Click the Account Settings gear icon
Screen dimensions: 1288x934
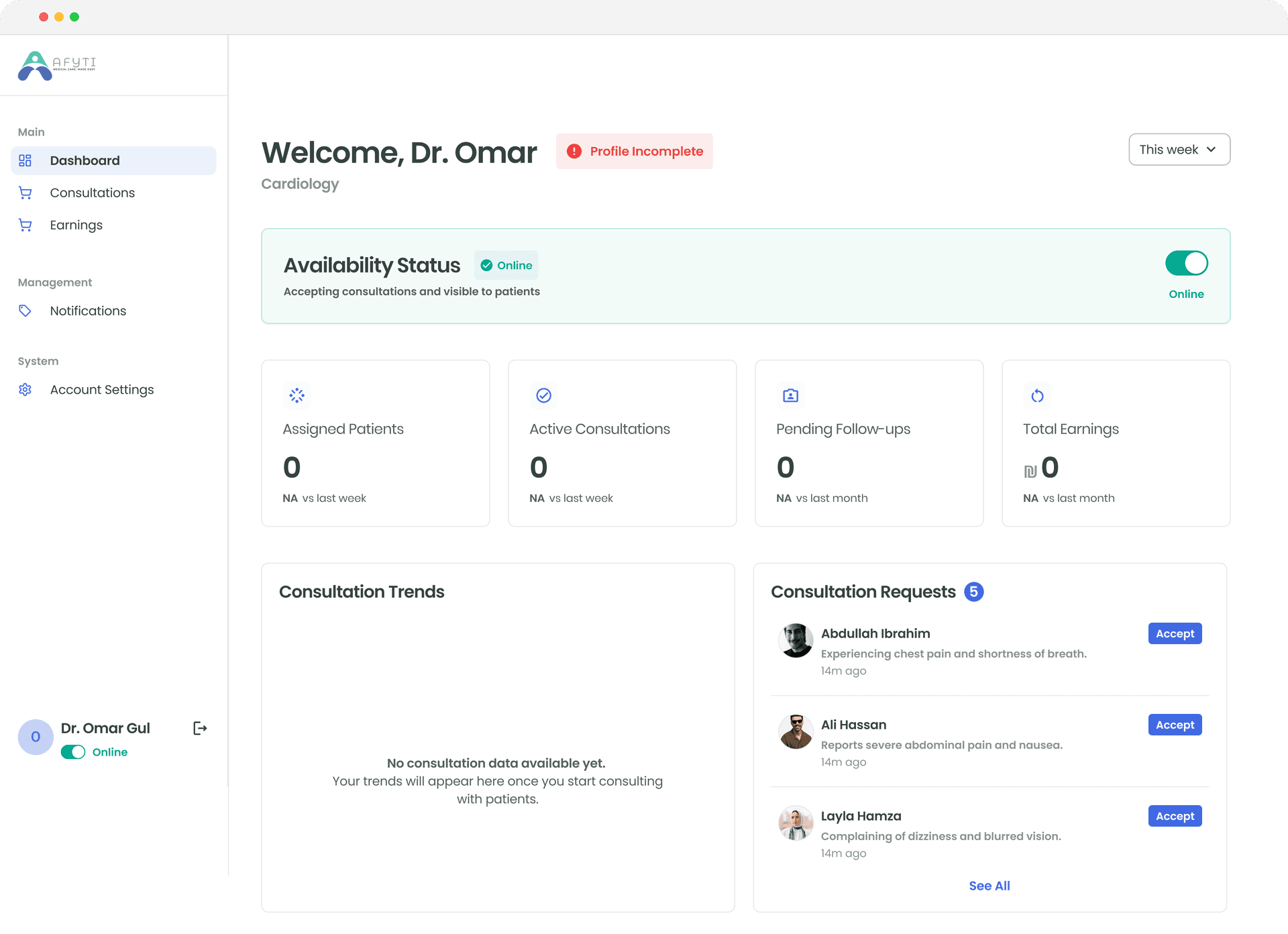(25, 390)
